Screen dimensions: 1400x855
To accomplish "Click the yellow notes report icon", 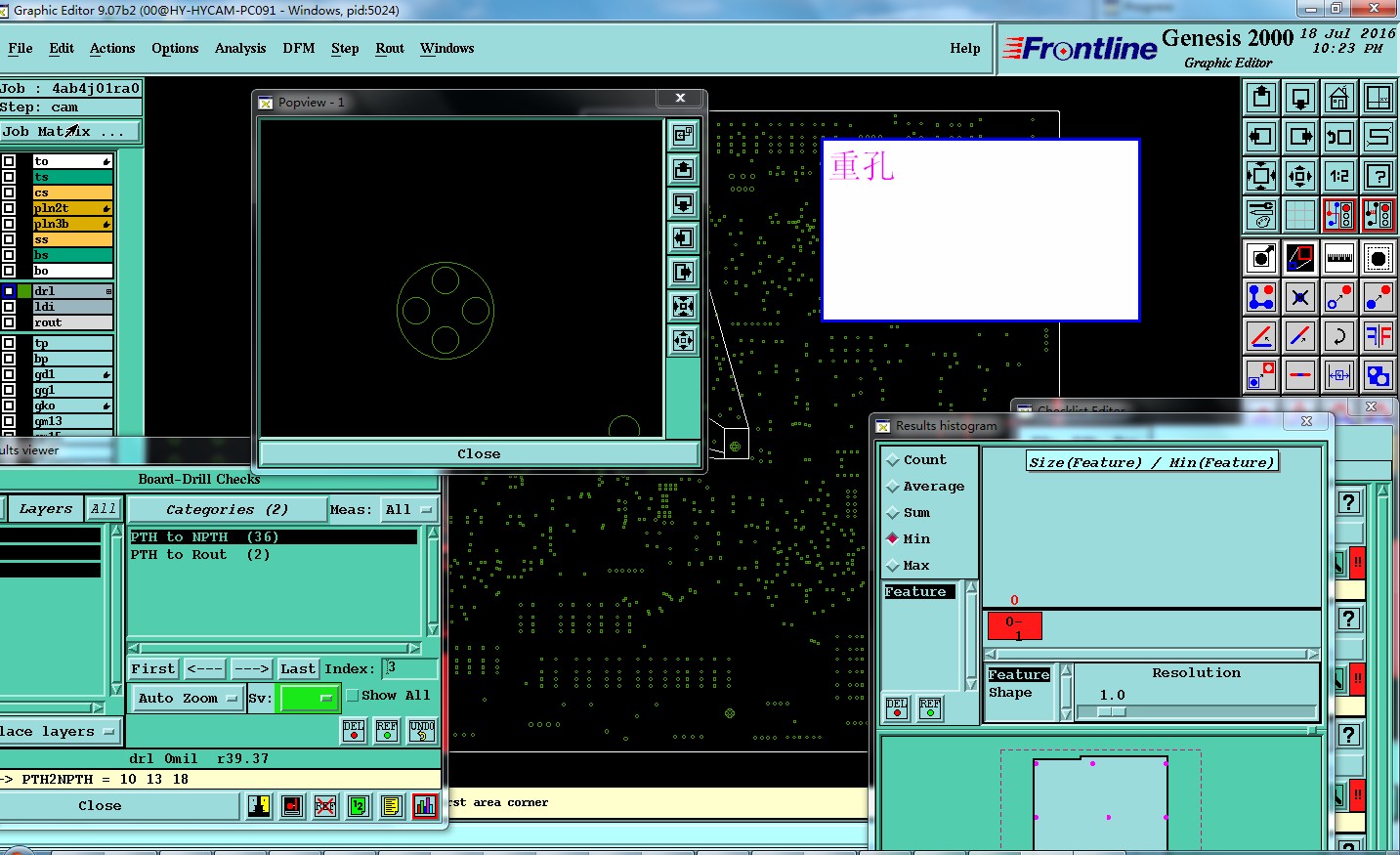I will pos(392,806).
